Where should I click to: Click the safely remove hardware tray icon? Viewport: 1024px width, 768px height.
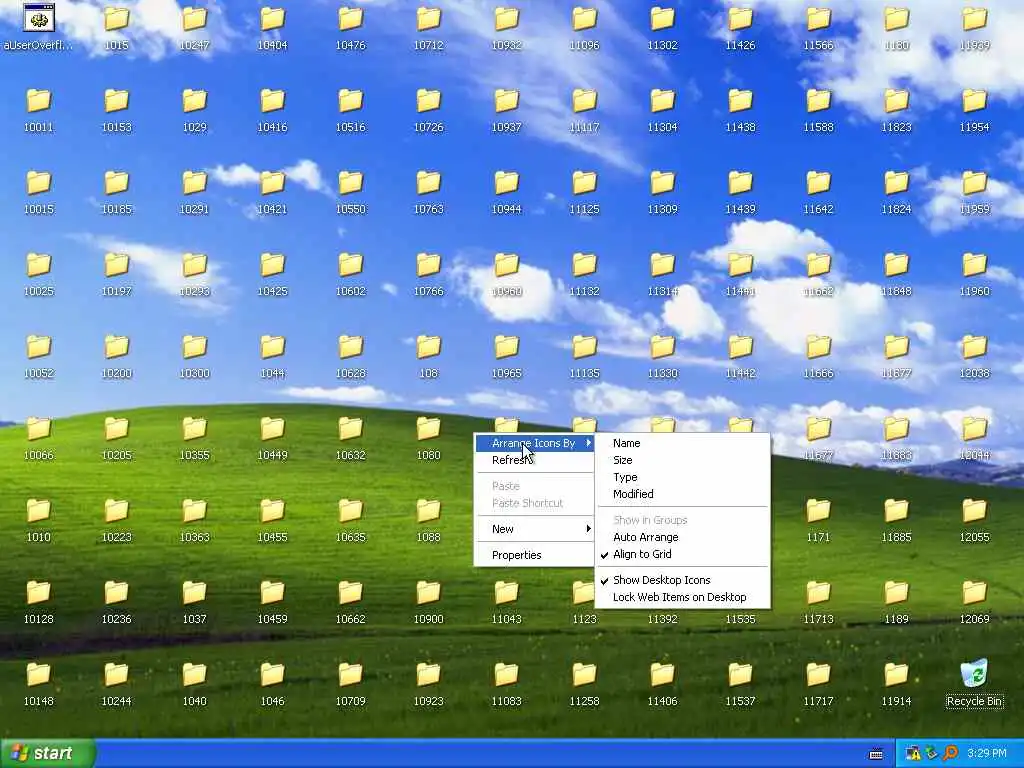point(931,754)
